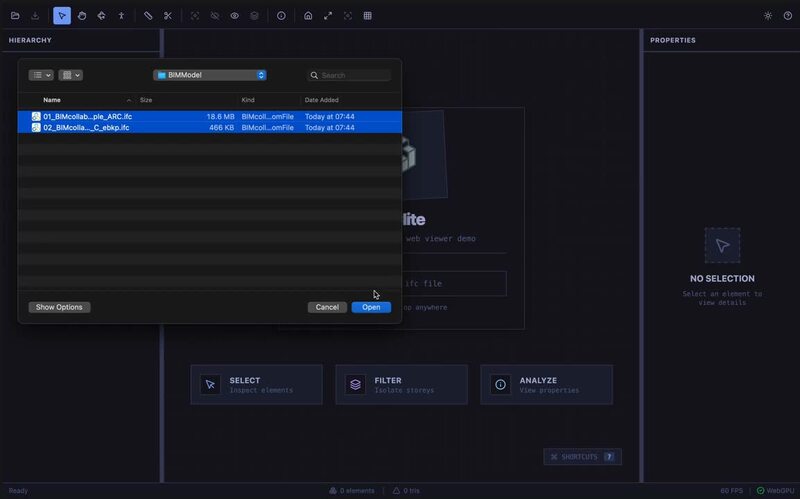Click the 60 FPS status text
The width and height of the screenshot is (800, 499).
(x=732, y=491)
